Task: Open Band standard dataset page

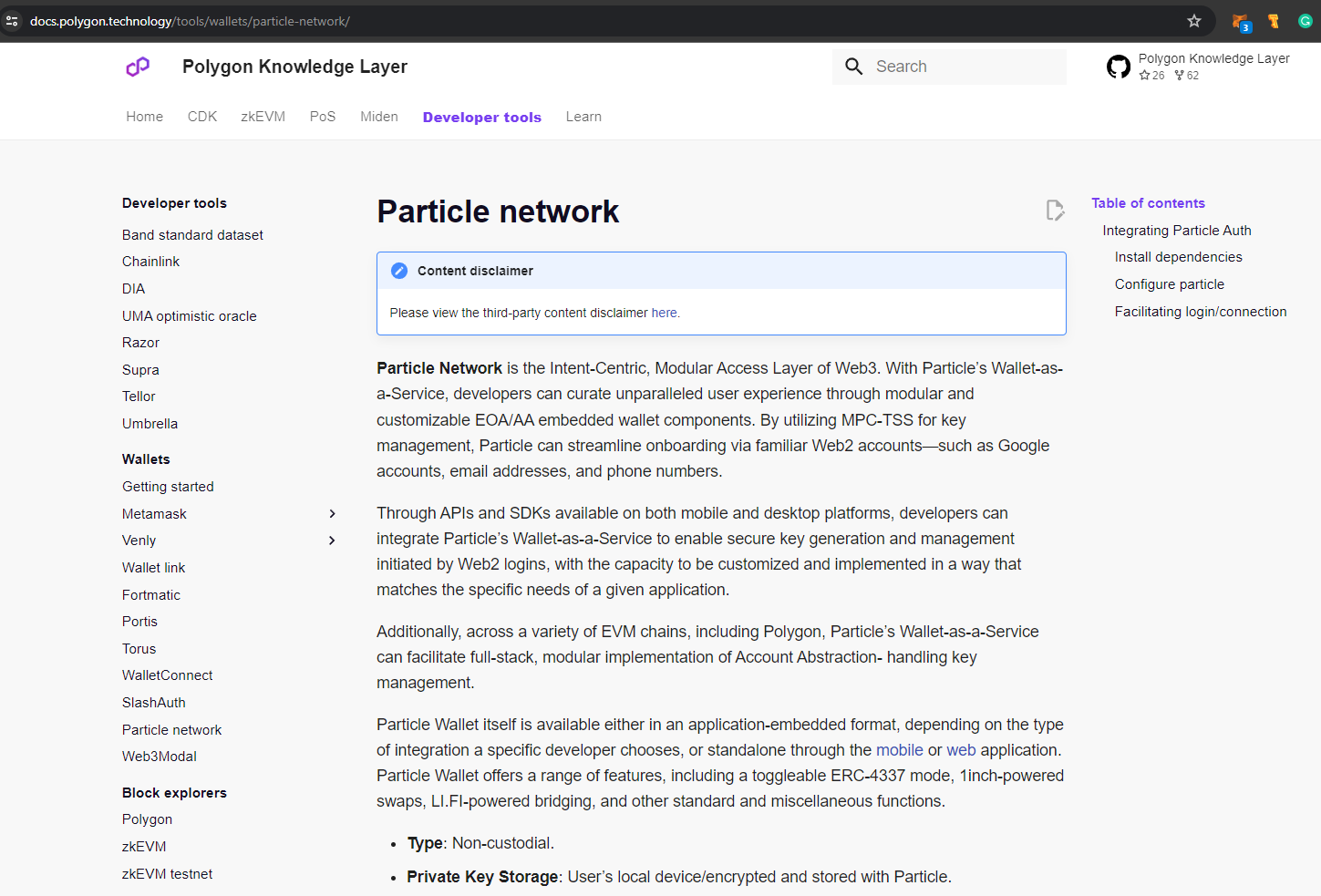Action: [192, 235]
